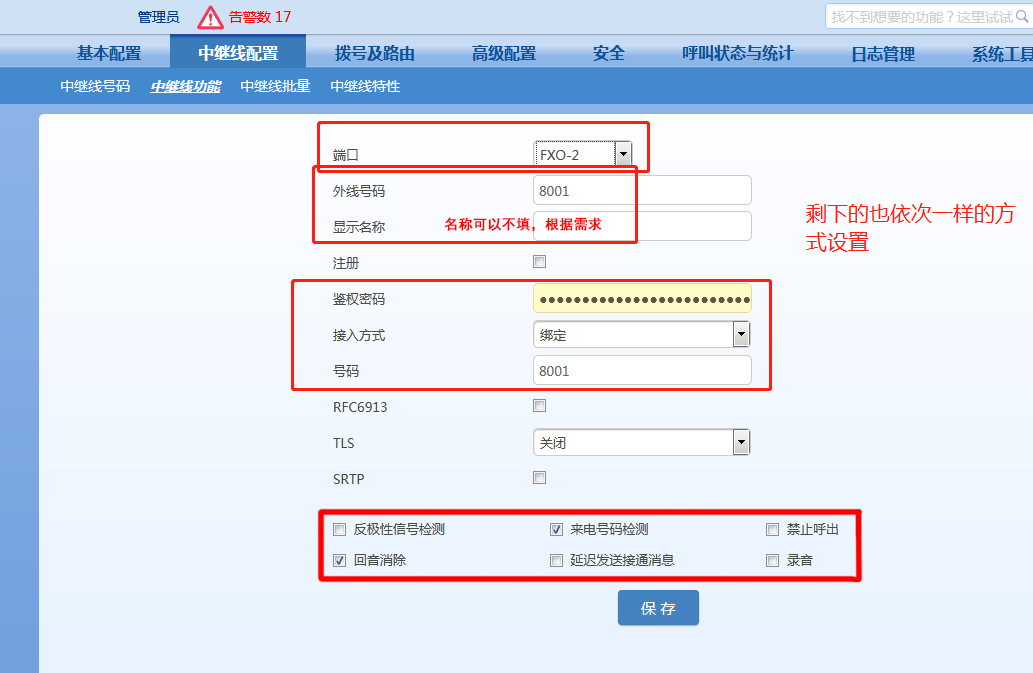Check the 延迟发送接通消息 checkbox

coord(557,560)
